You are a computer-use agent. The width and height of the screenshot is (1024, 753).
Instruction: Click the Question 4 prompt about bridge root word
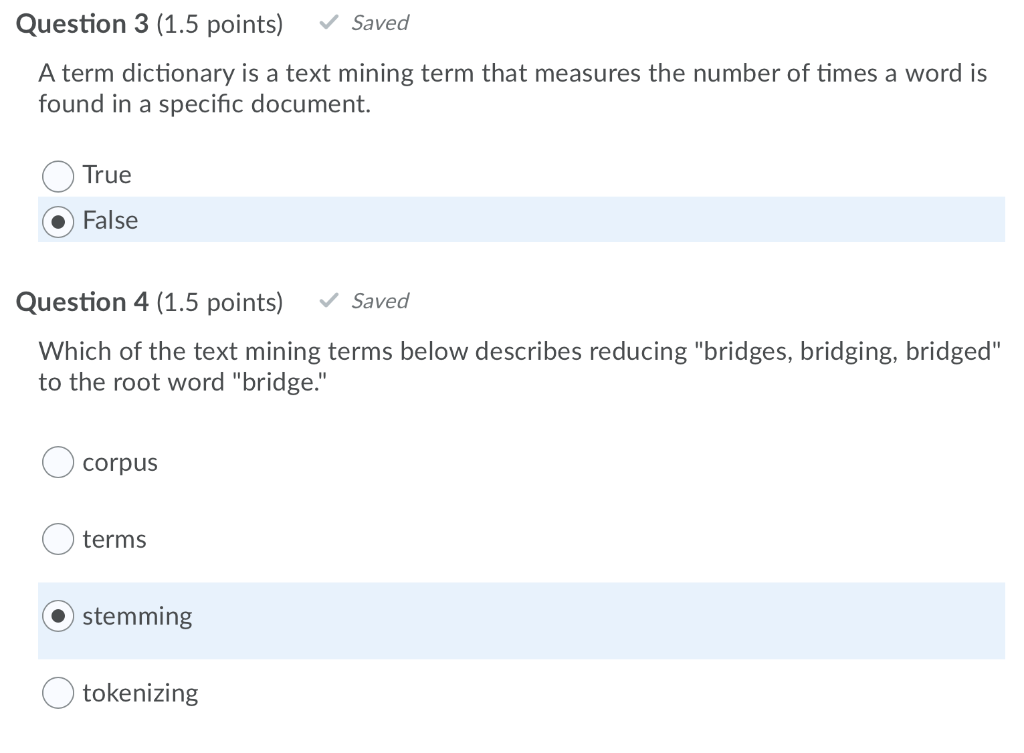click(x=500, y=366)
